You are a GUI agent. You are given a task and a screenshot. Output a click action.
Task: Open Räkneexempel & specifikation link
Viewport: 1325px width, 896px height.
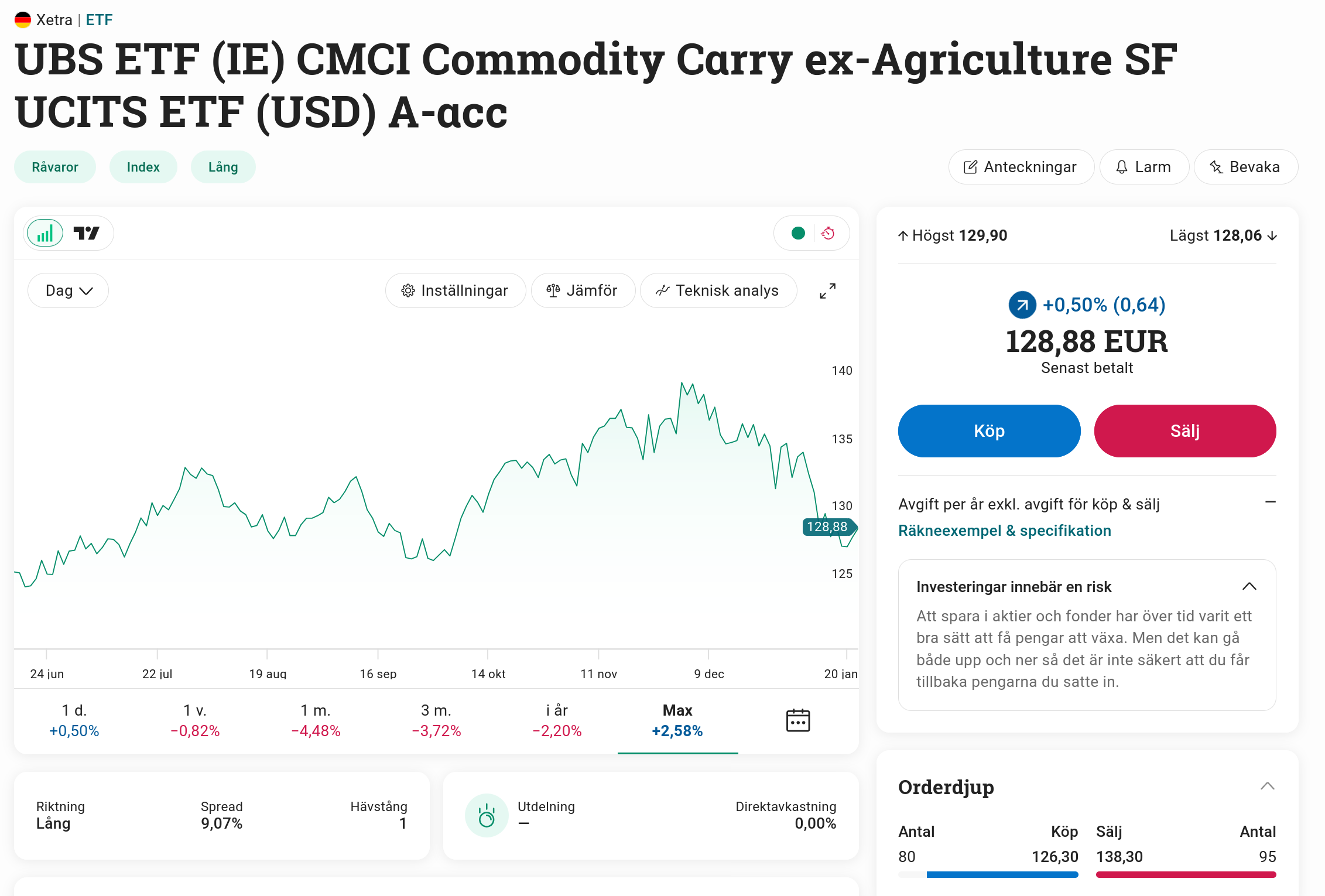click(1005, 531)
